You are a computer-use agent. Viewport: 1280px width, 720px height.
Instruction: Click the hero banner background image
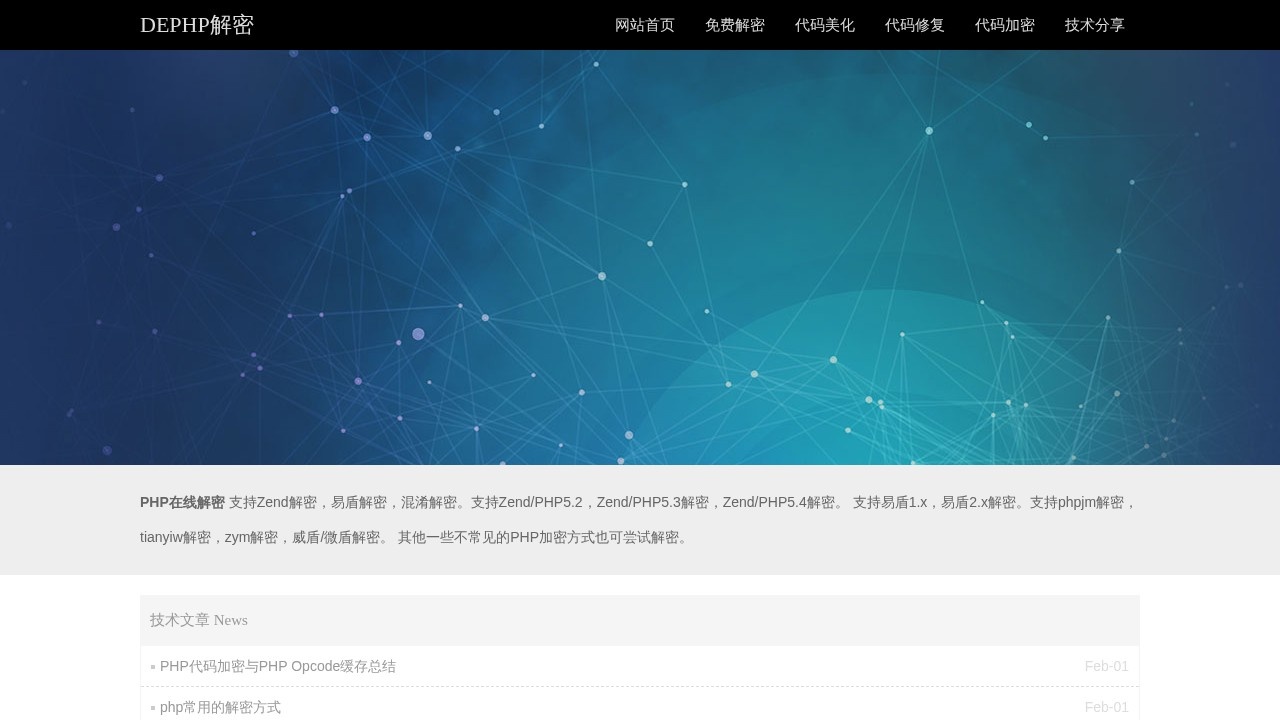click(x=640, y=255)
